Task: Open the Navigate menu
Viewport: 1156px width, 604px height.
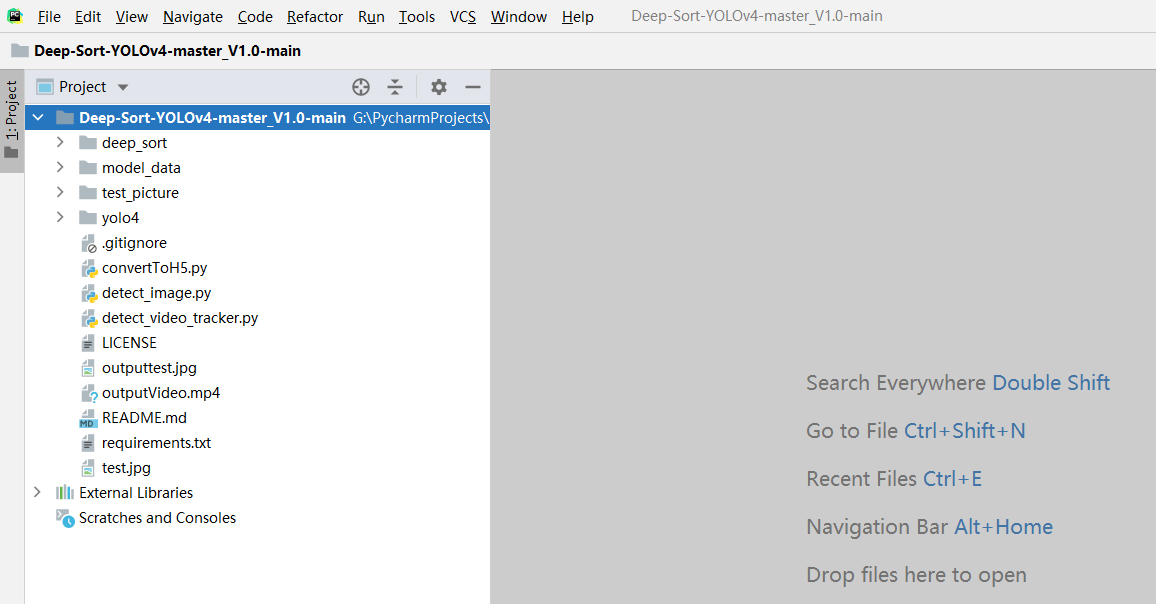Action: (193, 16)
